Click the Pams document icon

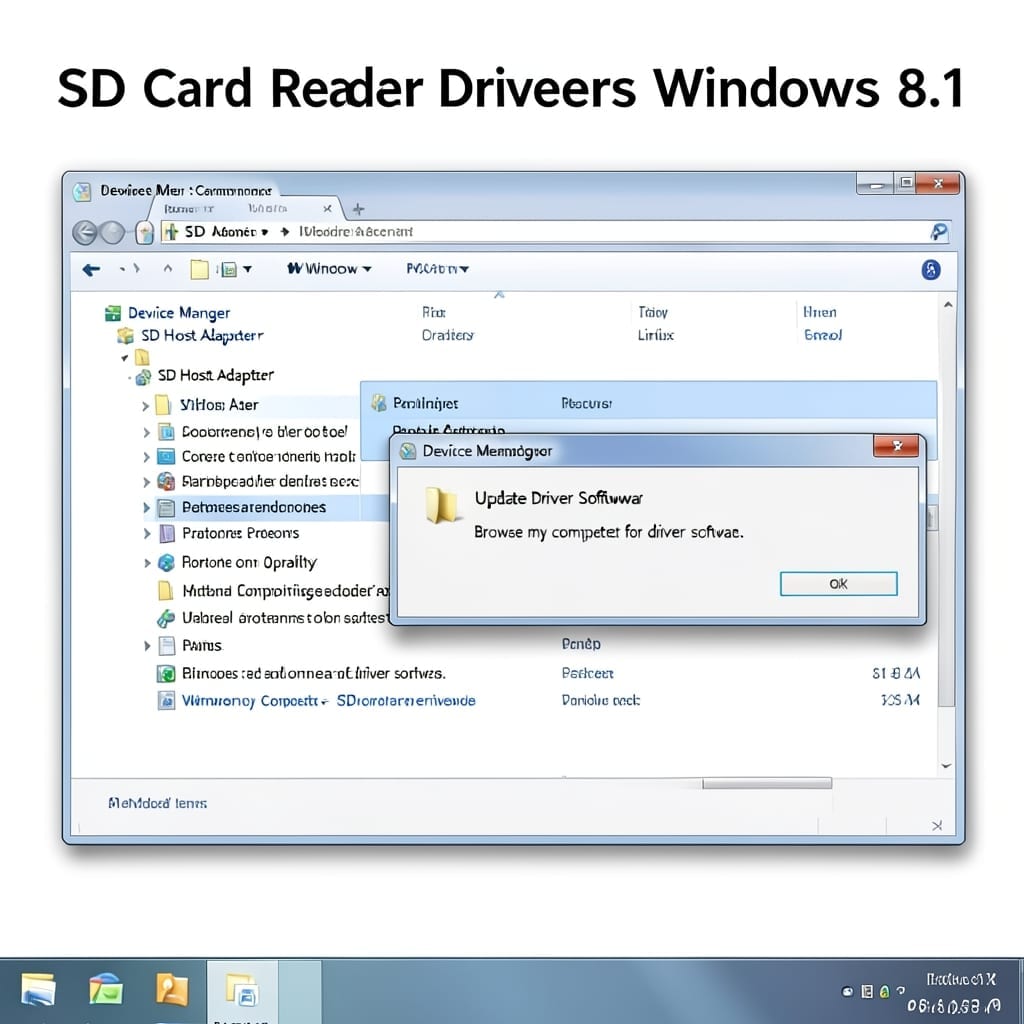167,646
